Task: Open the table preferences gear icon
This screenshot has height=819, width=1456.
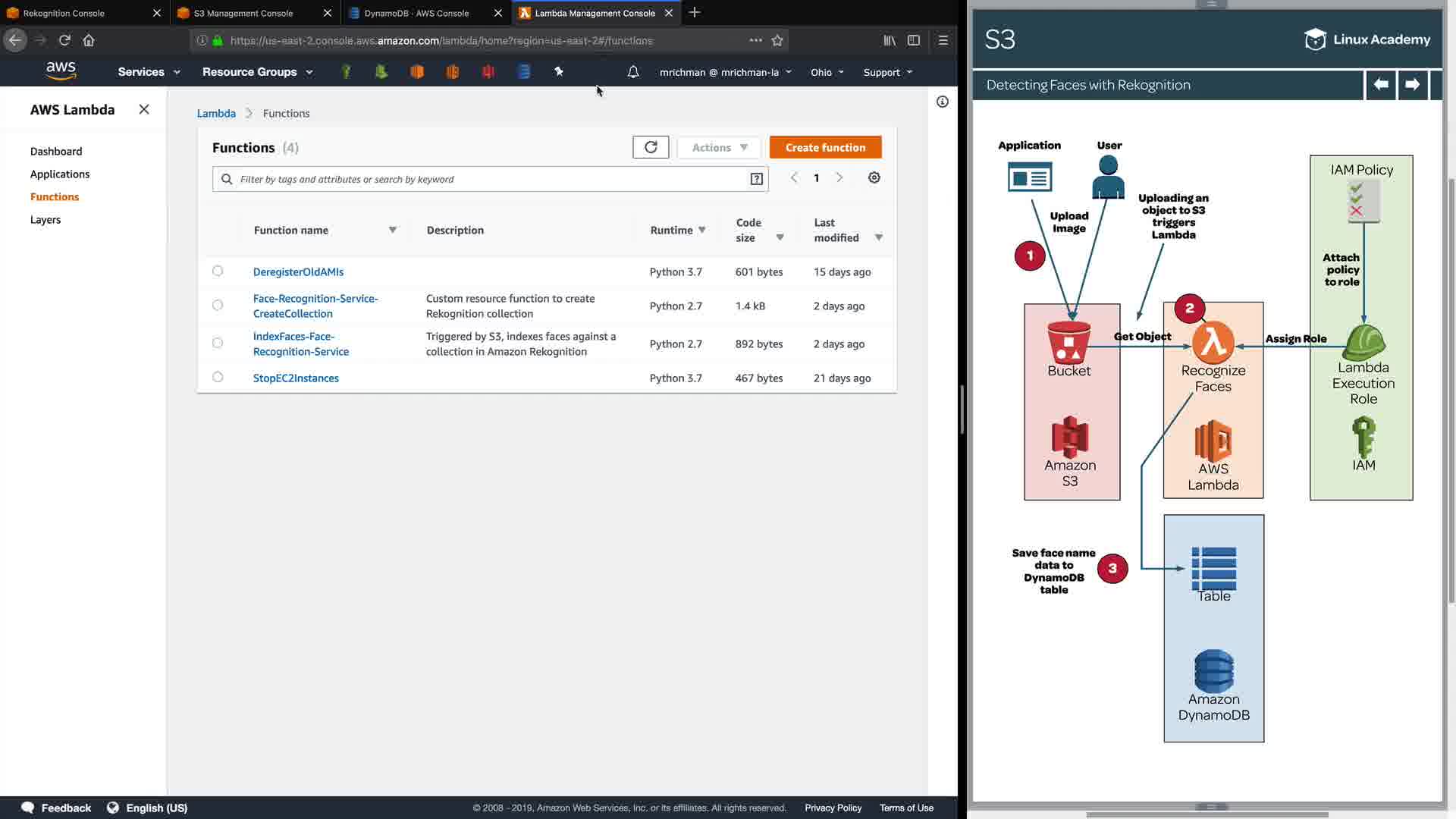Action: [874, 177]
